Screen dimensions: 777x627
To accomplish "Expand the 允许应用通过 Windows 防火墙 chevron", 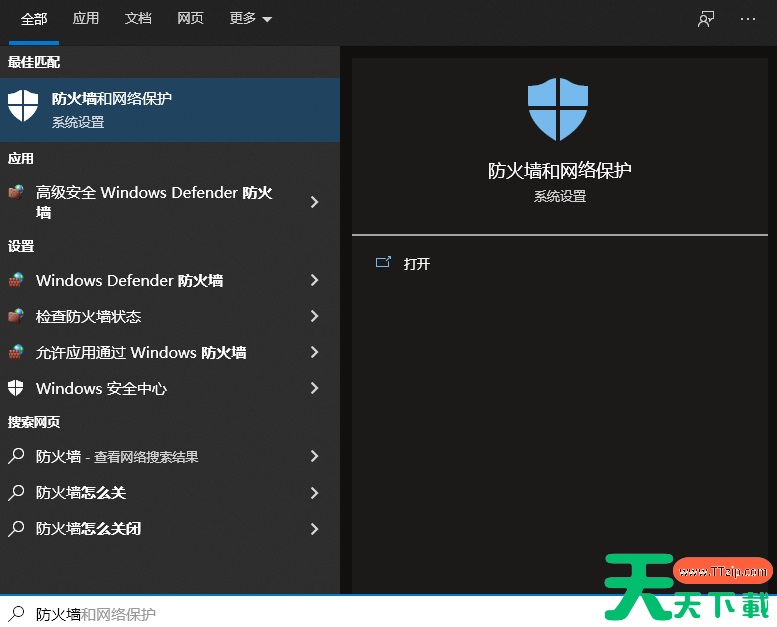I will [314, 352].
